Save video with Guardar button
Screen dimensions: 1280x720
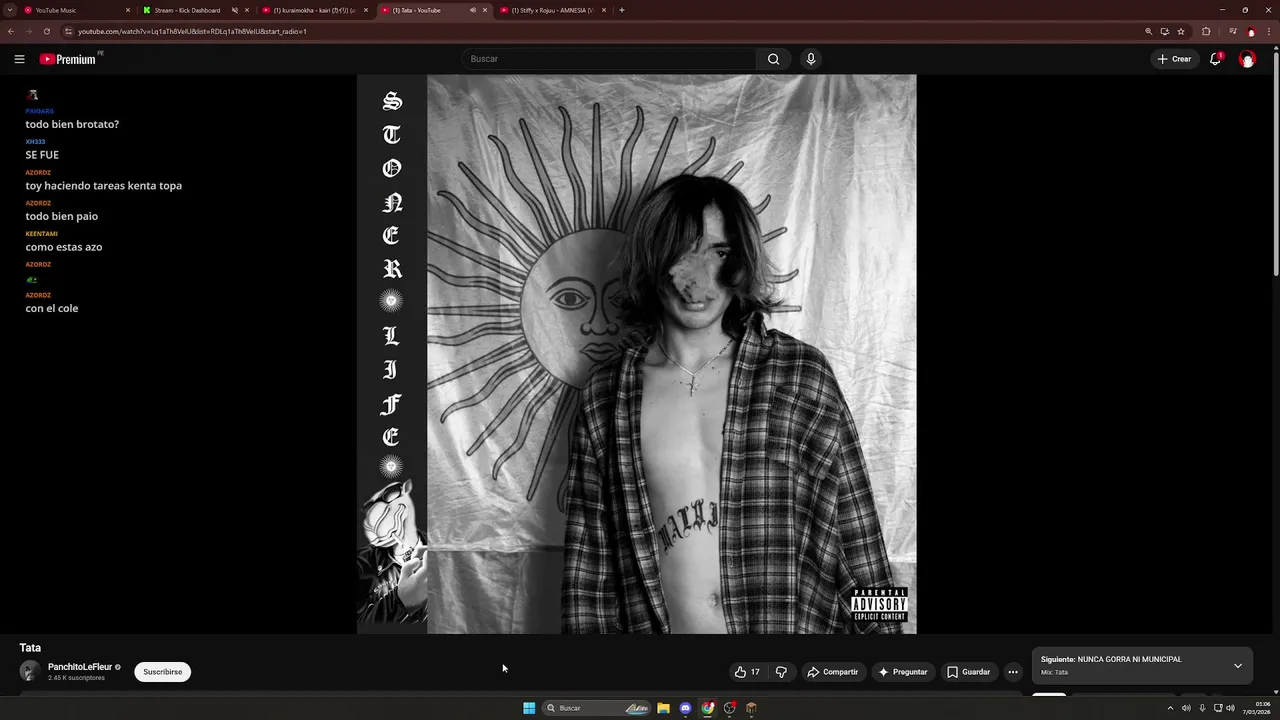coord(969,672)
